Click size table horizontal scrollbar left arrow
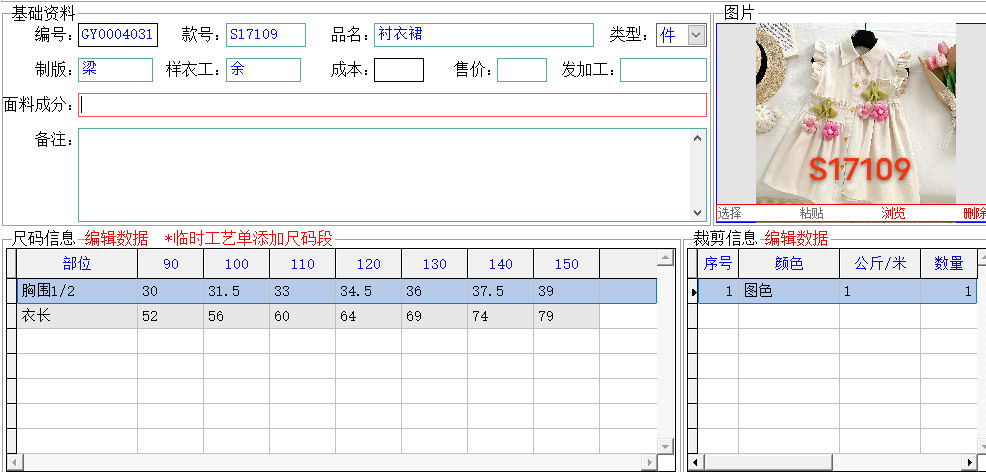The image size is (986, 472). pyautogui.click(x=13, y=462)
